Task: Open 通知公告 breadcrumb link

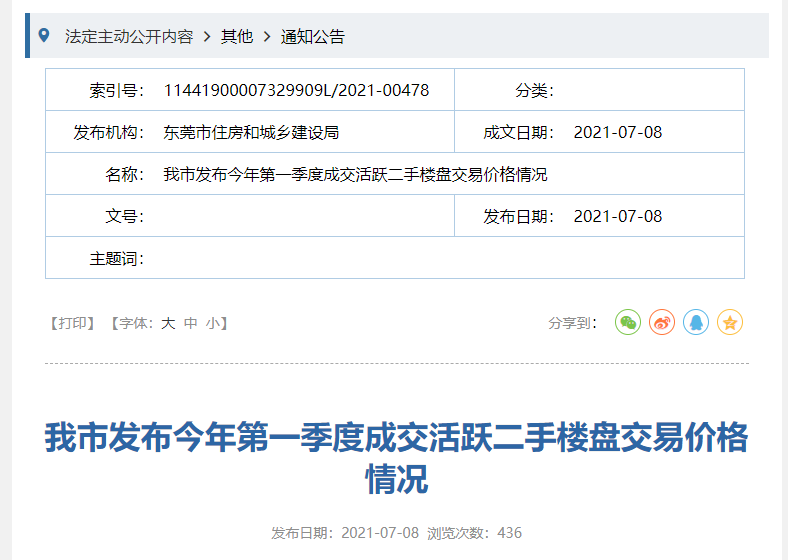Action: 313,37
